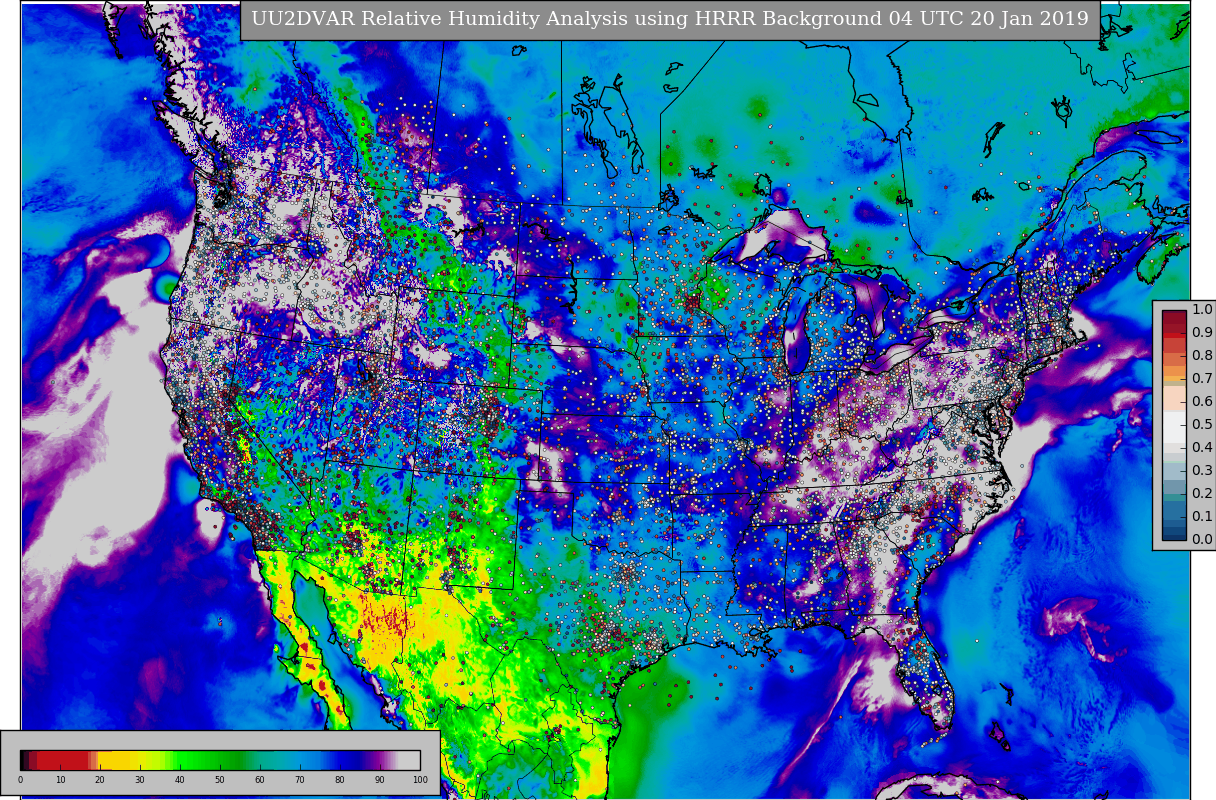
Task: Click the UU2DVAR Relative Humidity Analysis title
Action: click(670, 19)
